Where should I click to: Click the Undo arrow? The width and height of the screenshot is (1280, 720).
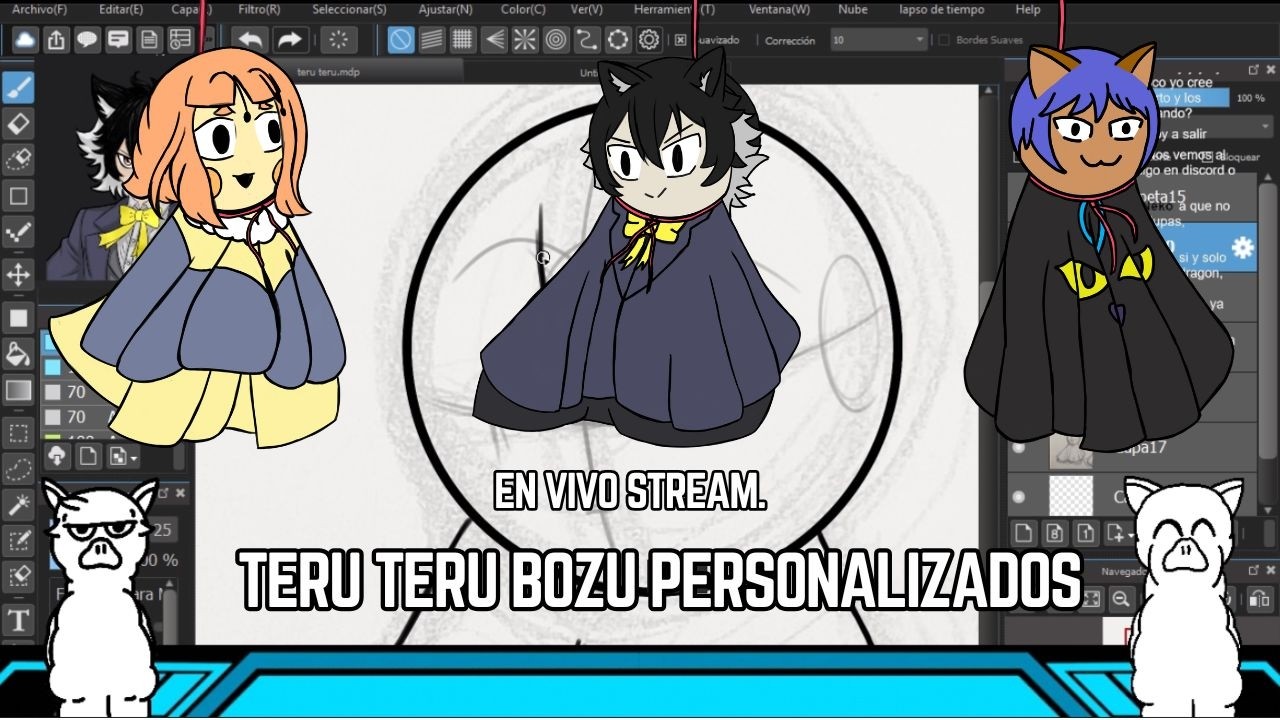click(x=251, y=40)
